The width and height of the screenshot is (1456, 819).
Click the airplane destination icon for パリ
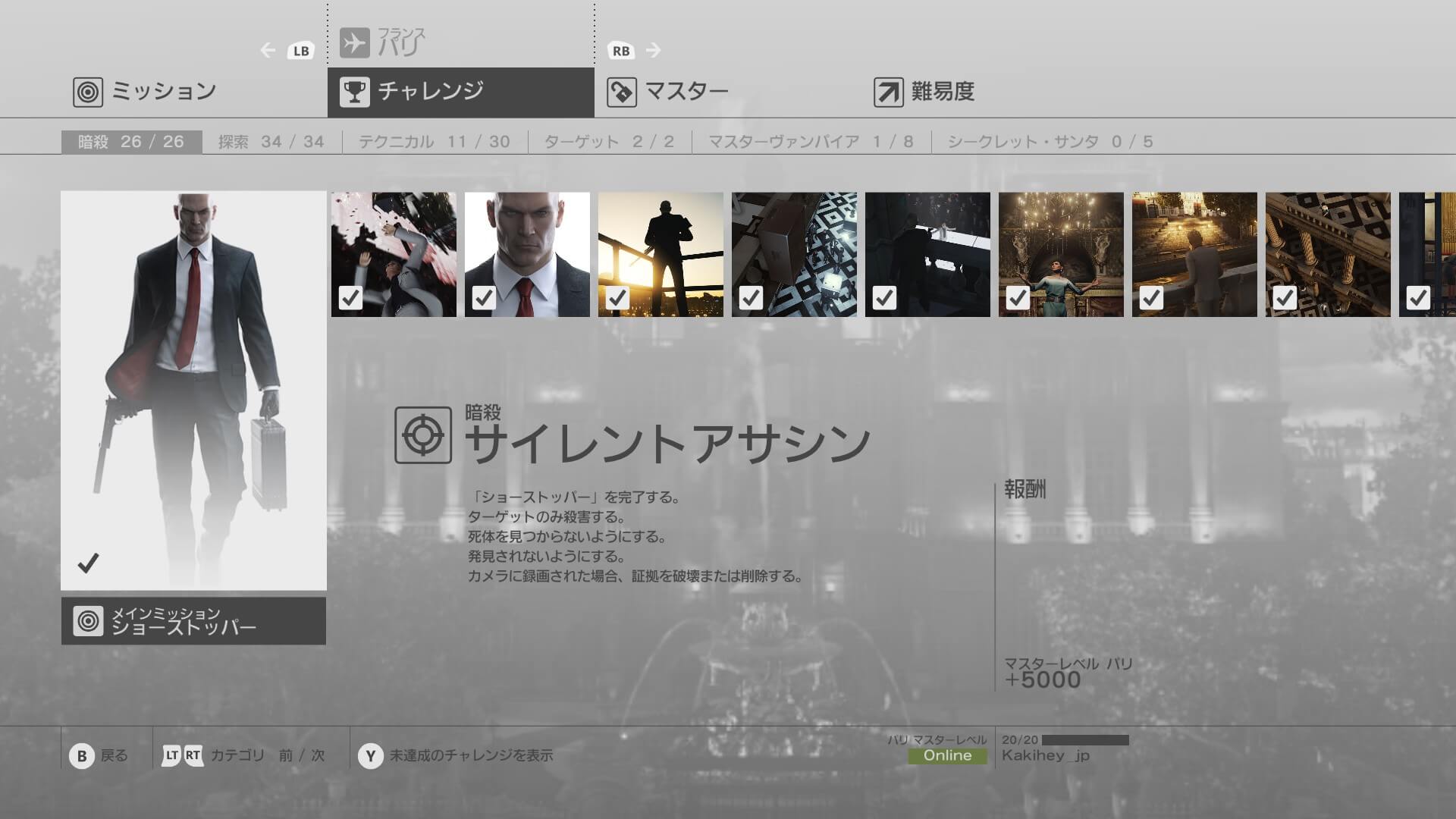(354, 42)
